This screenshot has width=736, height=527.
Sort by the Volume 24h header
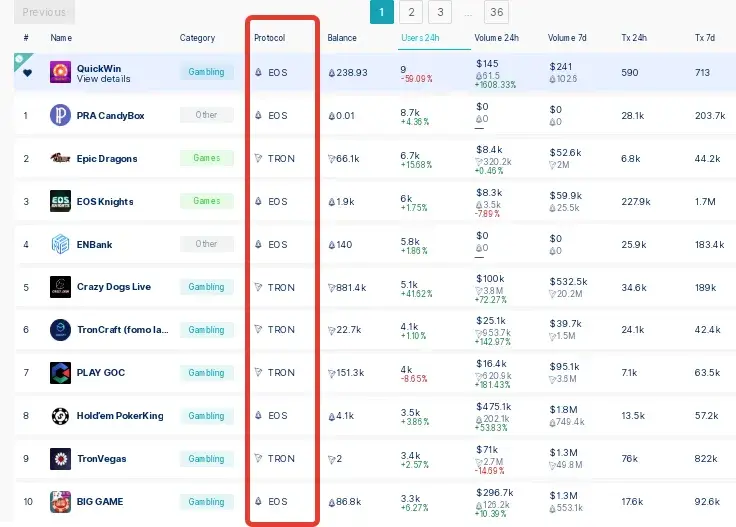(x=496, y=38)
